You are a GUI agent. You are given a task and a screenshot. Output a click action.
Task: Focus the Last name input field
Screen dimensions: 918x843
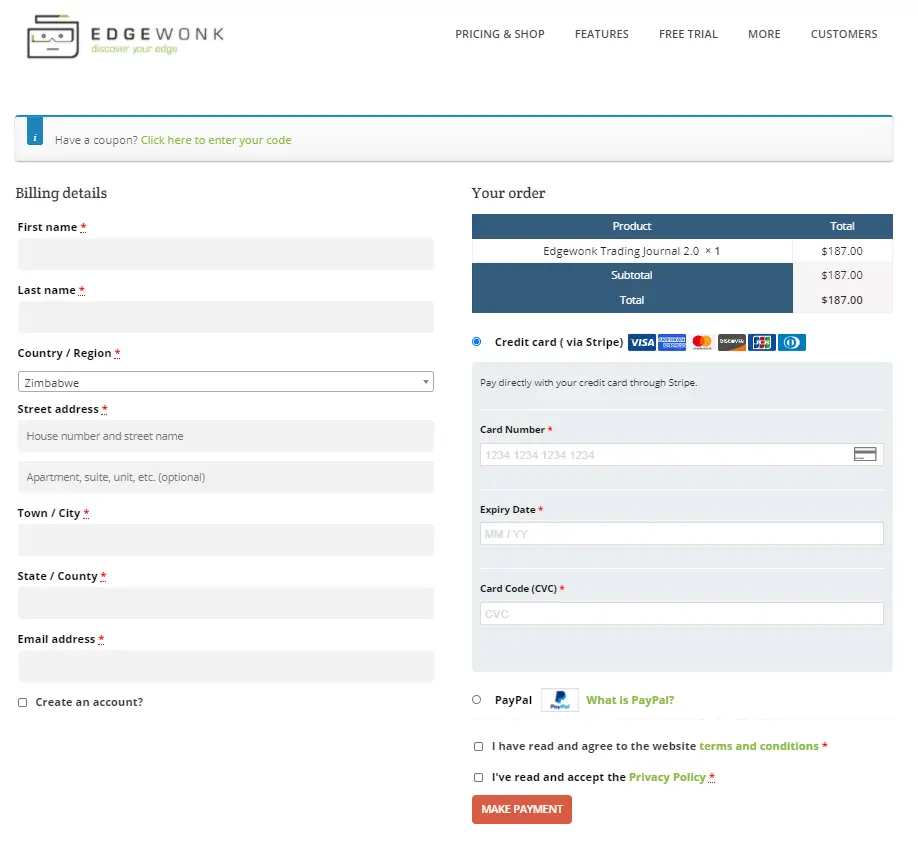click(x=225, y=317)
